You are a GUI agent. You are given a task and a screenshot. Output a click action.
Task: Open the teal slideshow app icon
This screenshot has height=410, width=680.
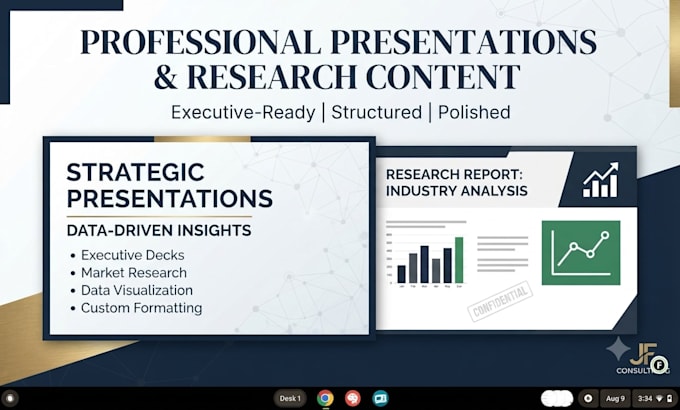pos(380,398)
